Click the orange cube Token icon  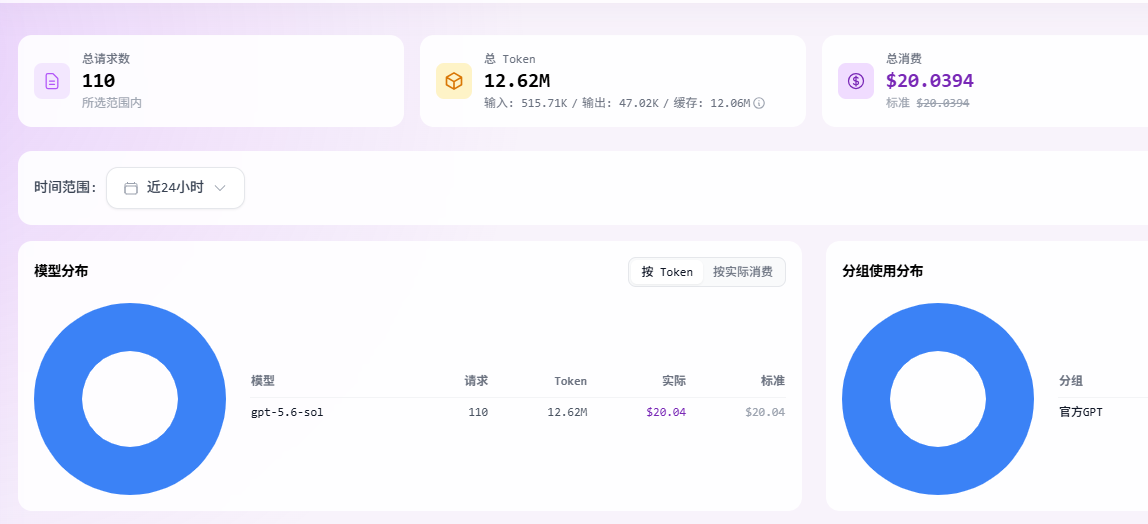click(x=454, y=81)
